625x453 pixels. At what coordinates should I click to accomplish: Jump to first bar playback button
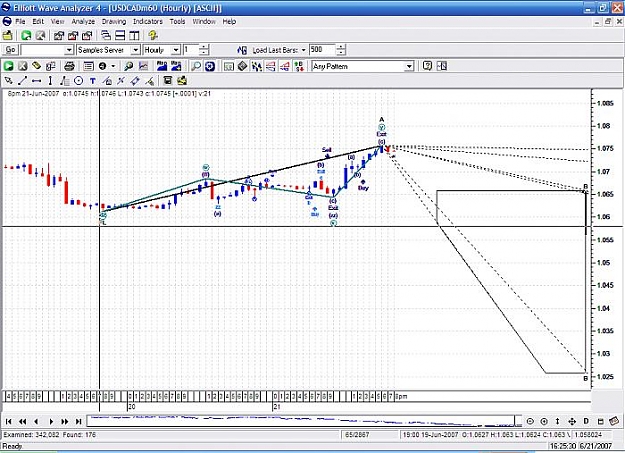coord(8,421)
